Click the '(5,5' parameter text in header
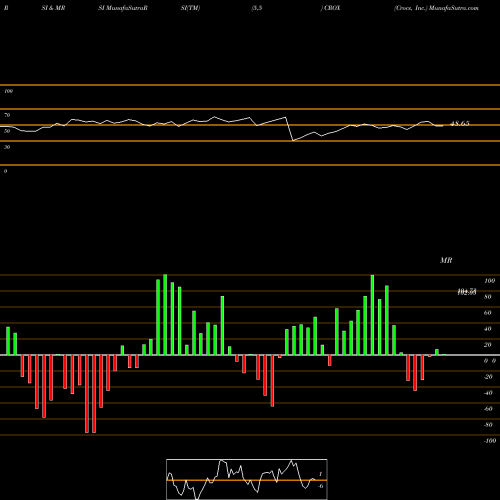 point(256,8)
